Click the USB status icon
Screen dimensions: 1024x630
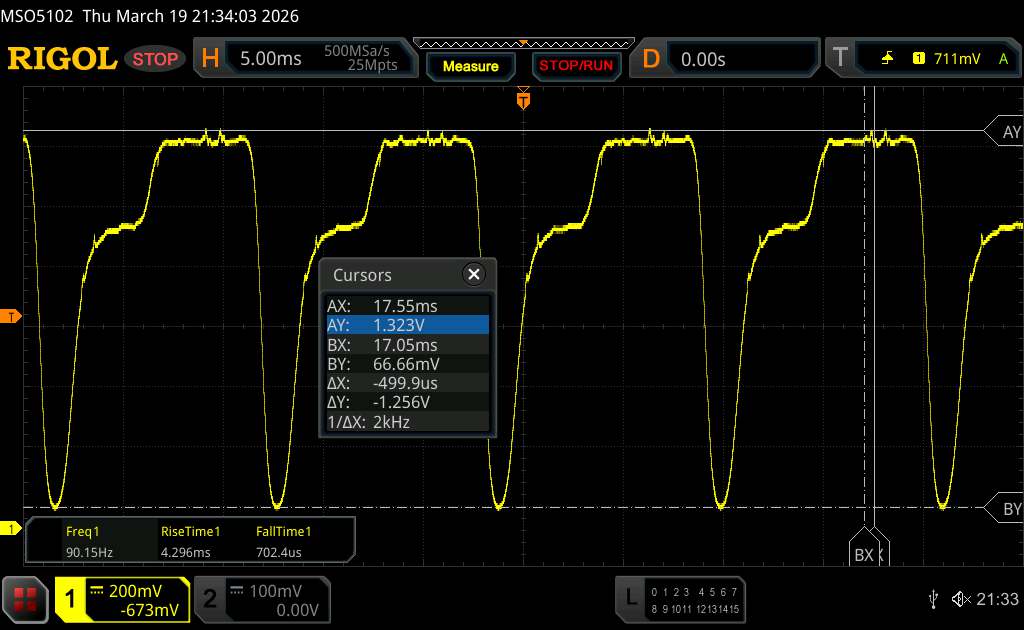tap(934, 598)
